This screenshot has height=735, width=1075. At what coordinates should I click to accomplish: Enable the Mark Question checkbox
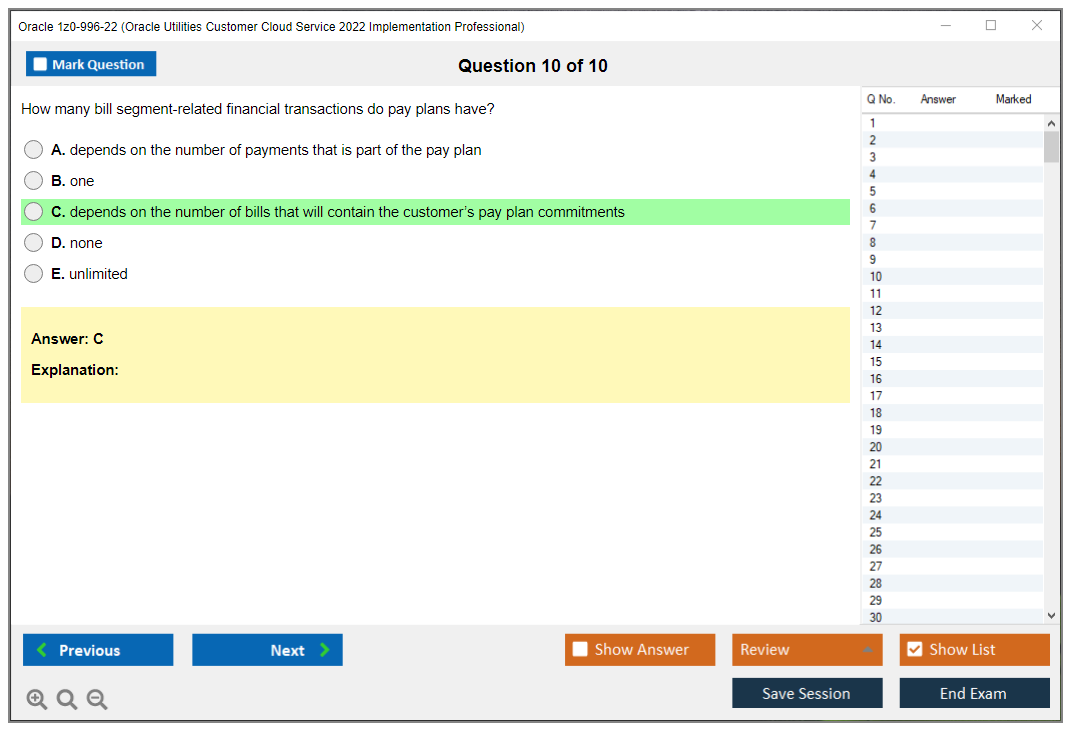(39, 63)
